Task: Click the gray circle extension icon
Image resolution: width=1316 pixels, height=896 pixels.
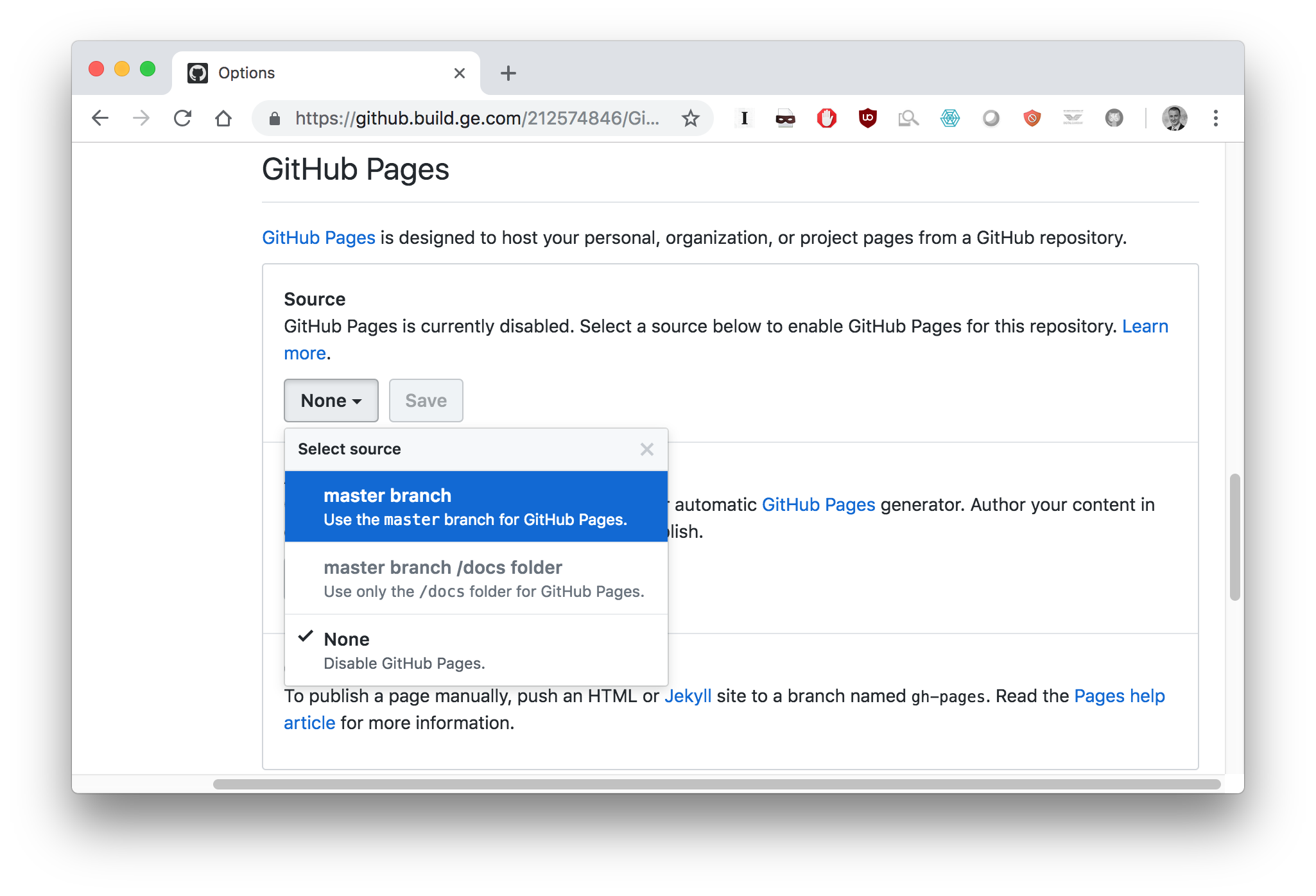Action: [x=991, y=118]
